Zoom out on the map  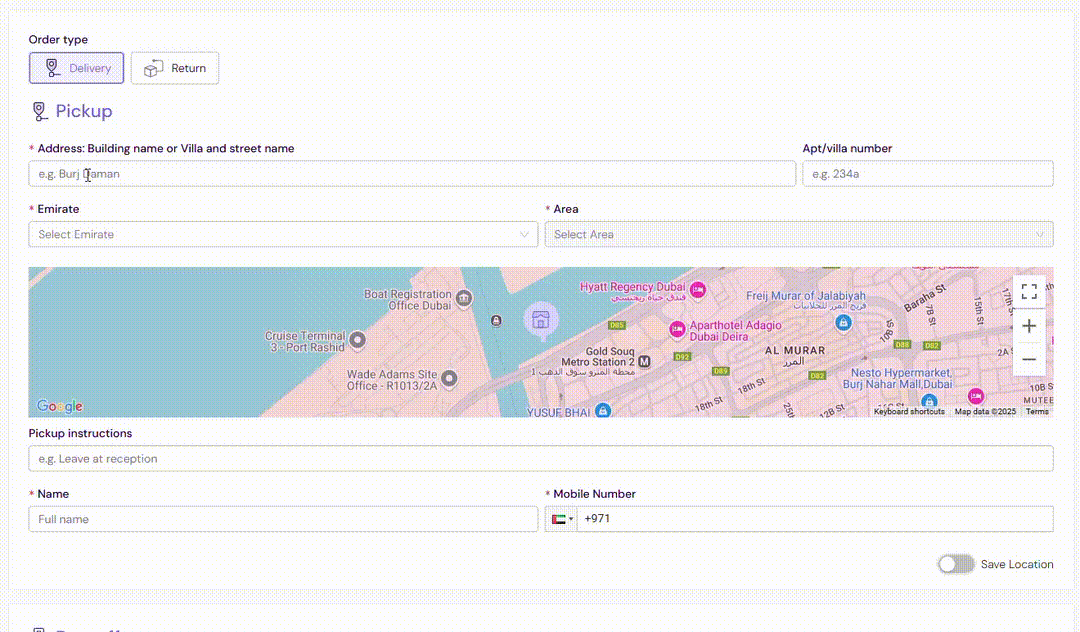point(1029,359)
